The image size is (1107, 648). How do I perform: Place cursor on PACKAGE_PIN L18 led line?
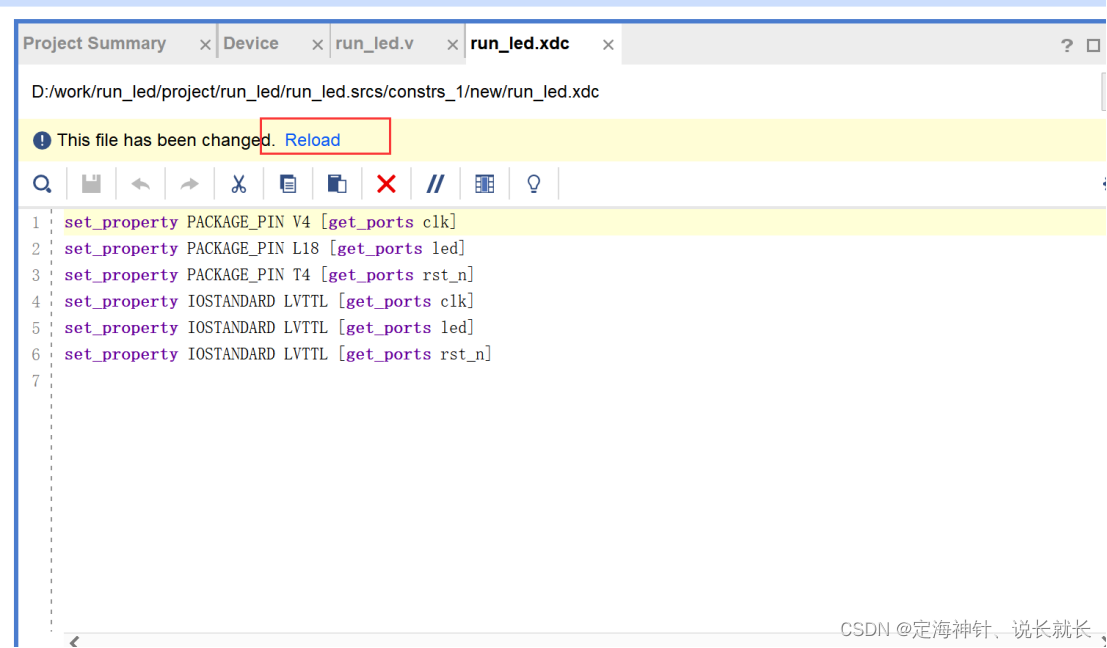265,248
